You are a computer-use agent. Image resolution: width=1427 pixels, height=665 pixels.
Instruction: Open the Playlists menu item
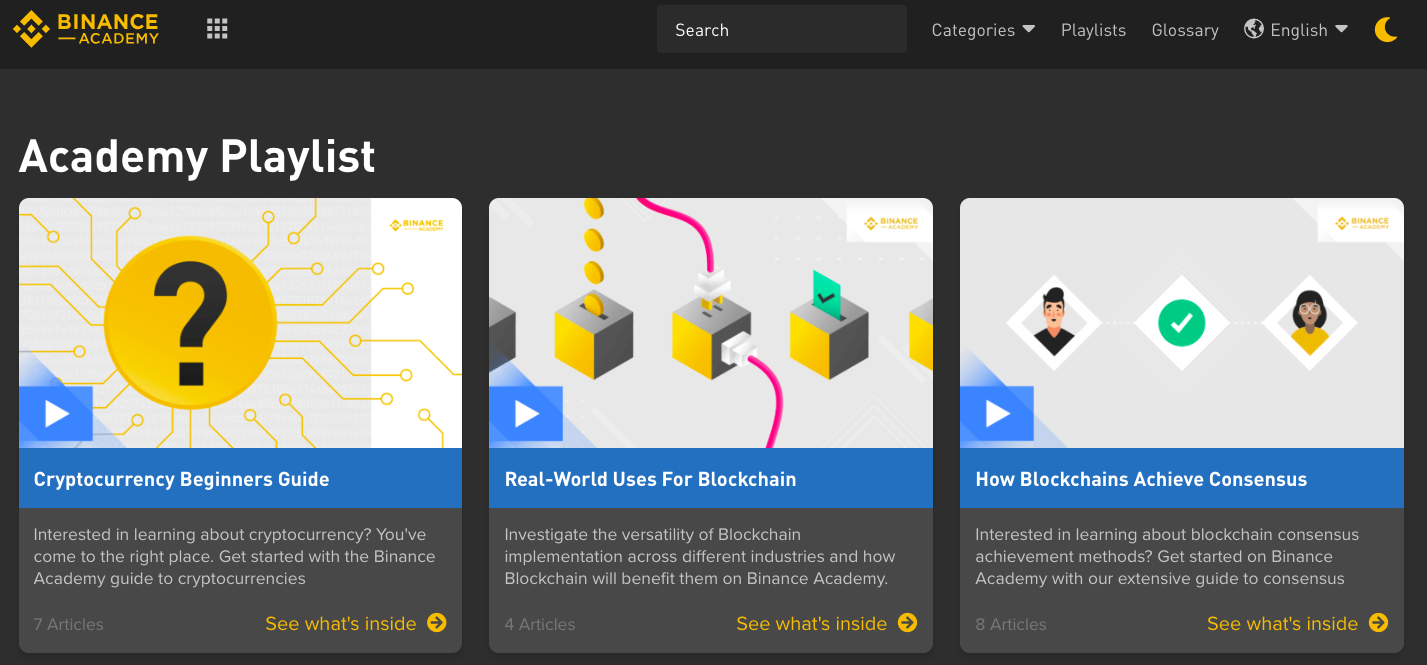pos(1093,30)
